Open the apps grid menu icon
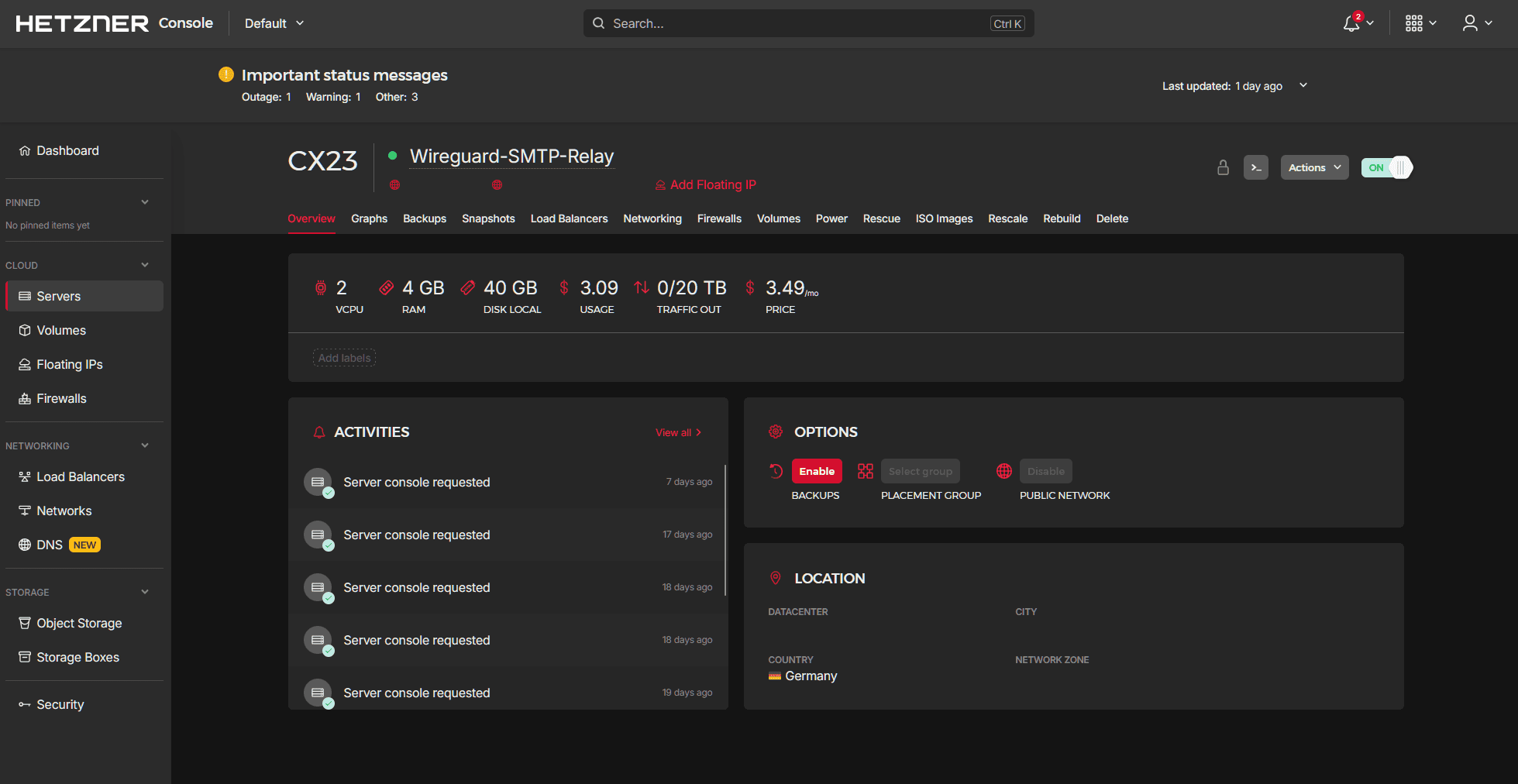This screenshot has width=1518, height=784. coord(1413,23)
